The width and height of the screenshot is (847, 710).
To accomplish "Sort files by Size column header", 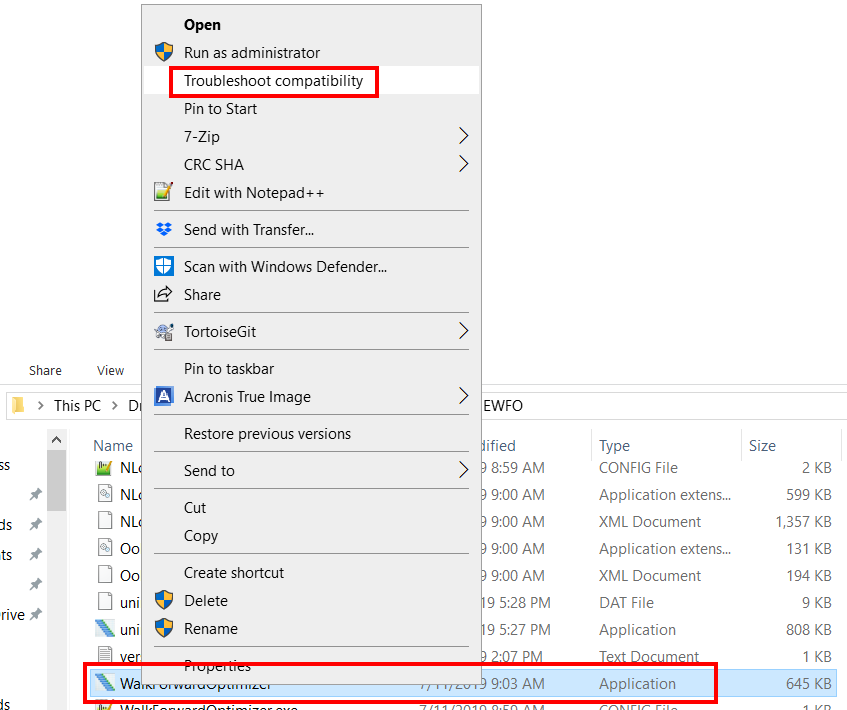I will pyautogui.click(x=762, y=446).
